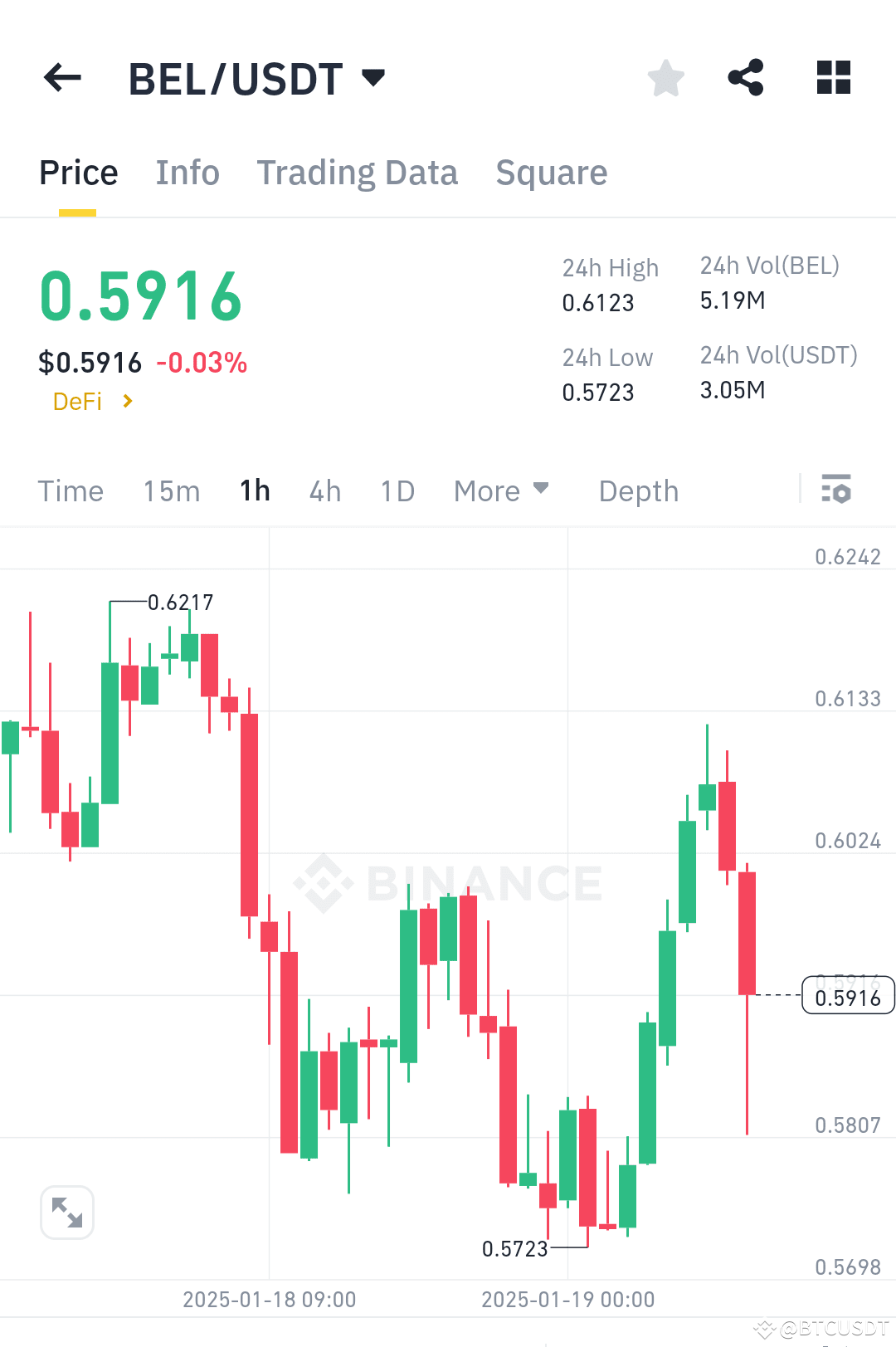Image resolution: width=896 pixels, height=1347 pixels.
Task: Select the 15m timeframe
Action: tap(171, 490)
